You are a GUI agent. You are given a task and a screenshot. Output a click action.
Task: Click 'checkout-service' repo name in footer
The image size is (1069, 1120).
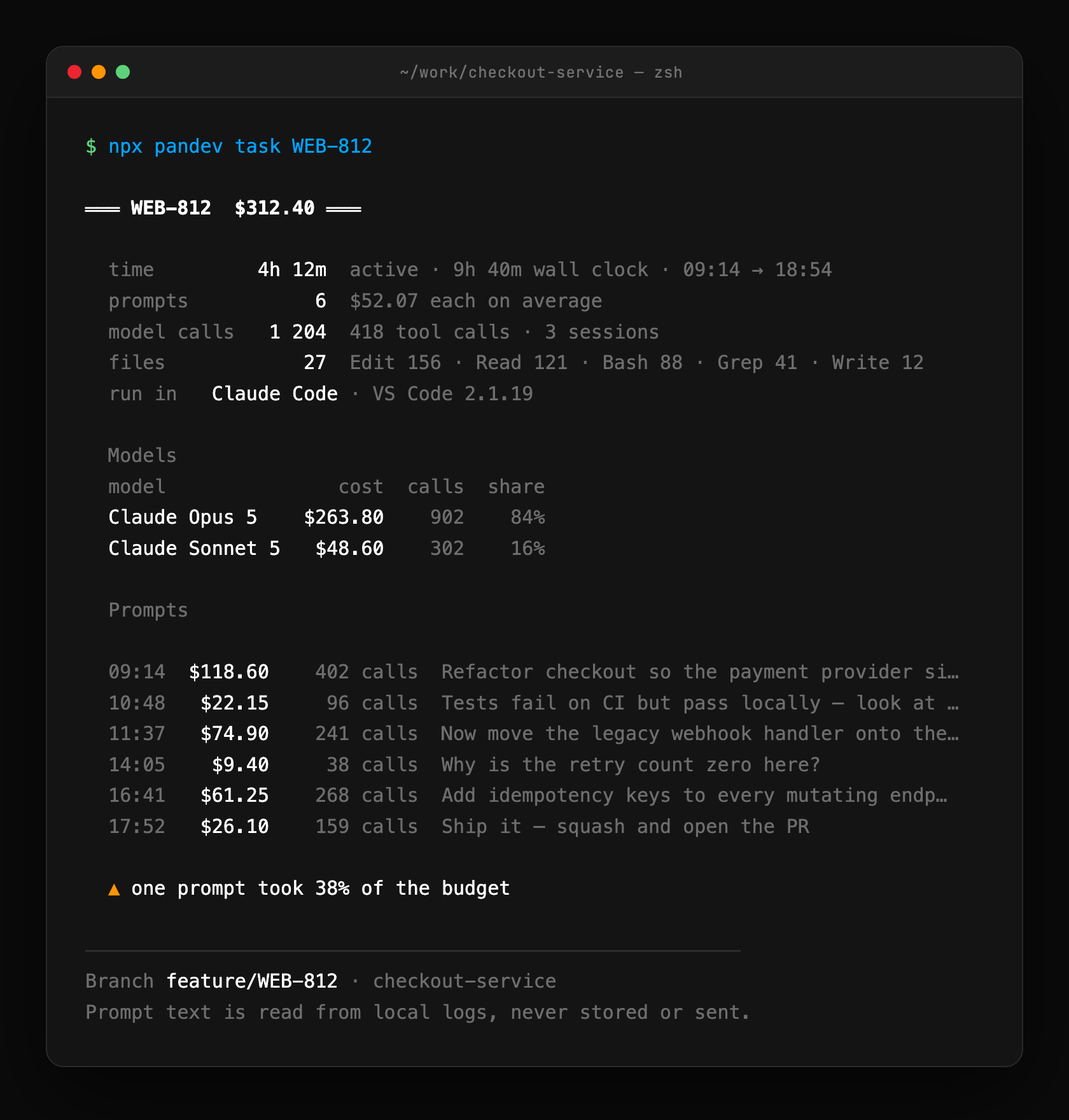464,981
